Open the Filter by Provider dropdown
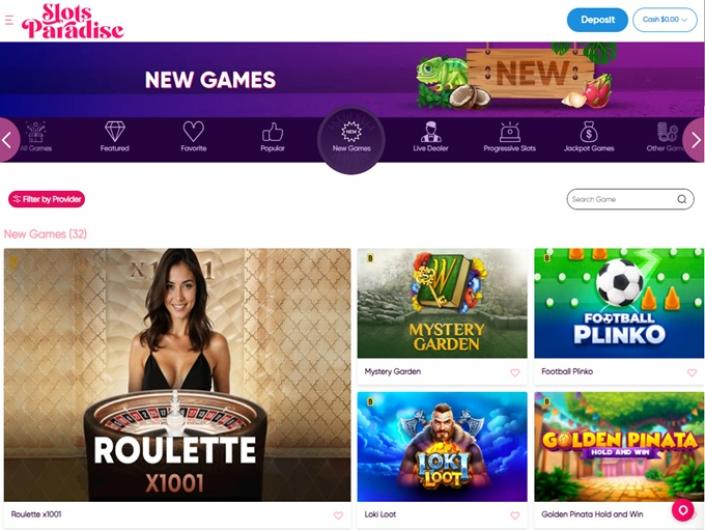The image size is (705, 530). tap(46, 199)
